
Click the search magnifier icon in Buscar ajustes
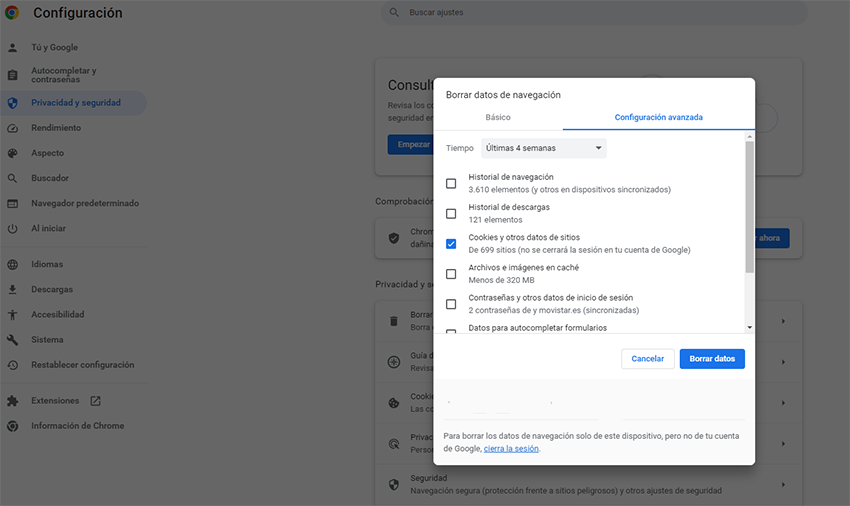pos(394,12)
